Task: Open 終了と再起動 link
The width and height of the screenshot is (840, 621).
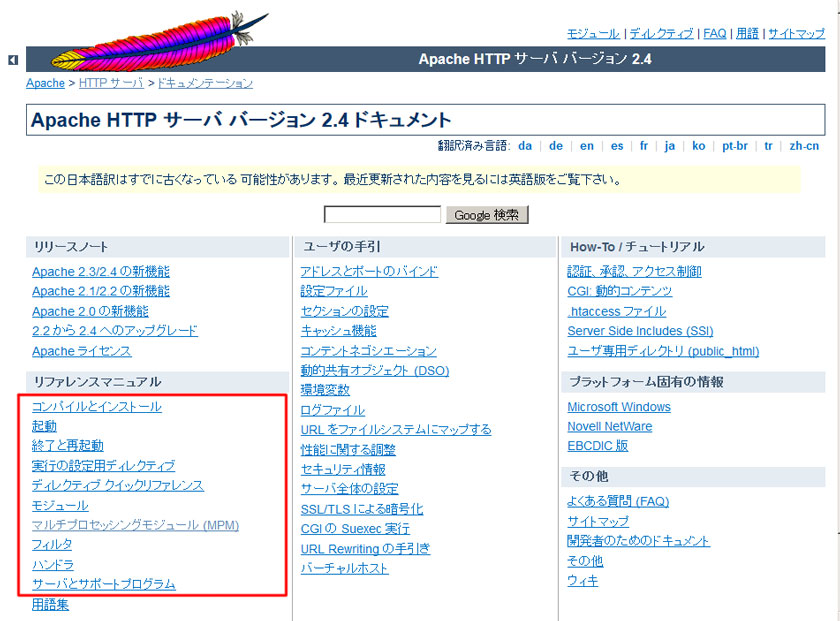Action: [x=68, y=446]
